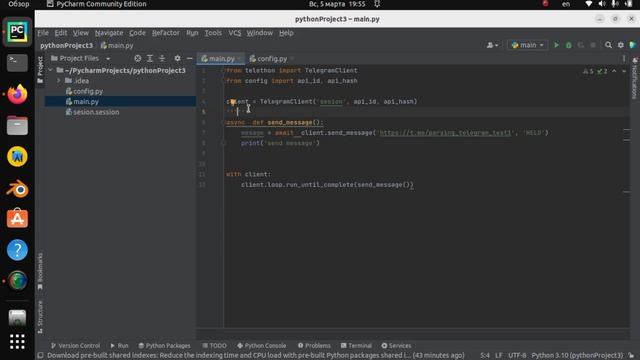Click the Telegram URL link on line 7
The height and width of the screenshot is (360, 640).
click(445, 133)
